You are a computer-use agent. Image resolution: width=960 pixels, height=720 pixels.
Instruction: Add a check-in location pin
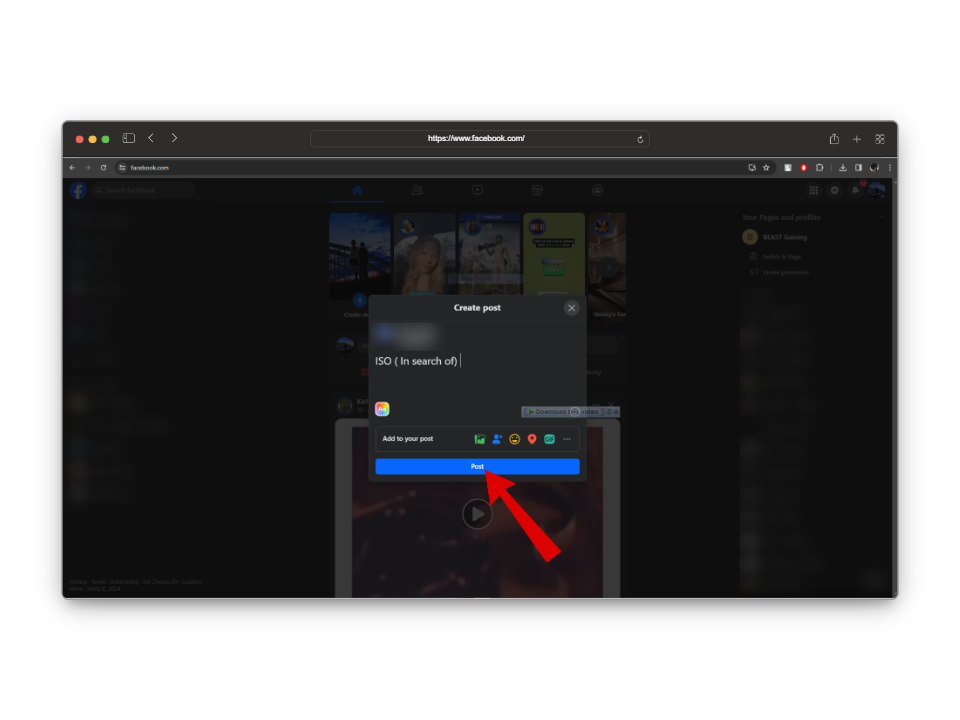click(532, 439)
